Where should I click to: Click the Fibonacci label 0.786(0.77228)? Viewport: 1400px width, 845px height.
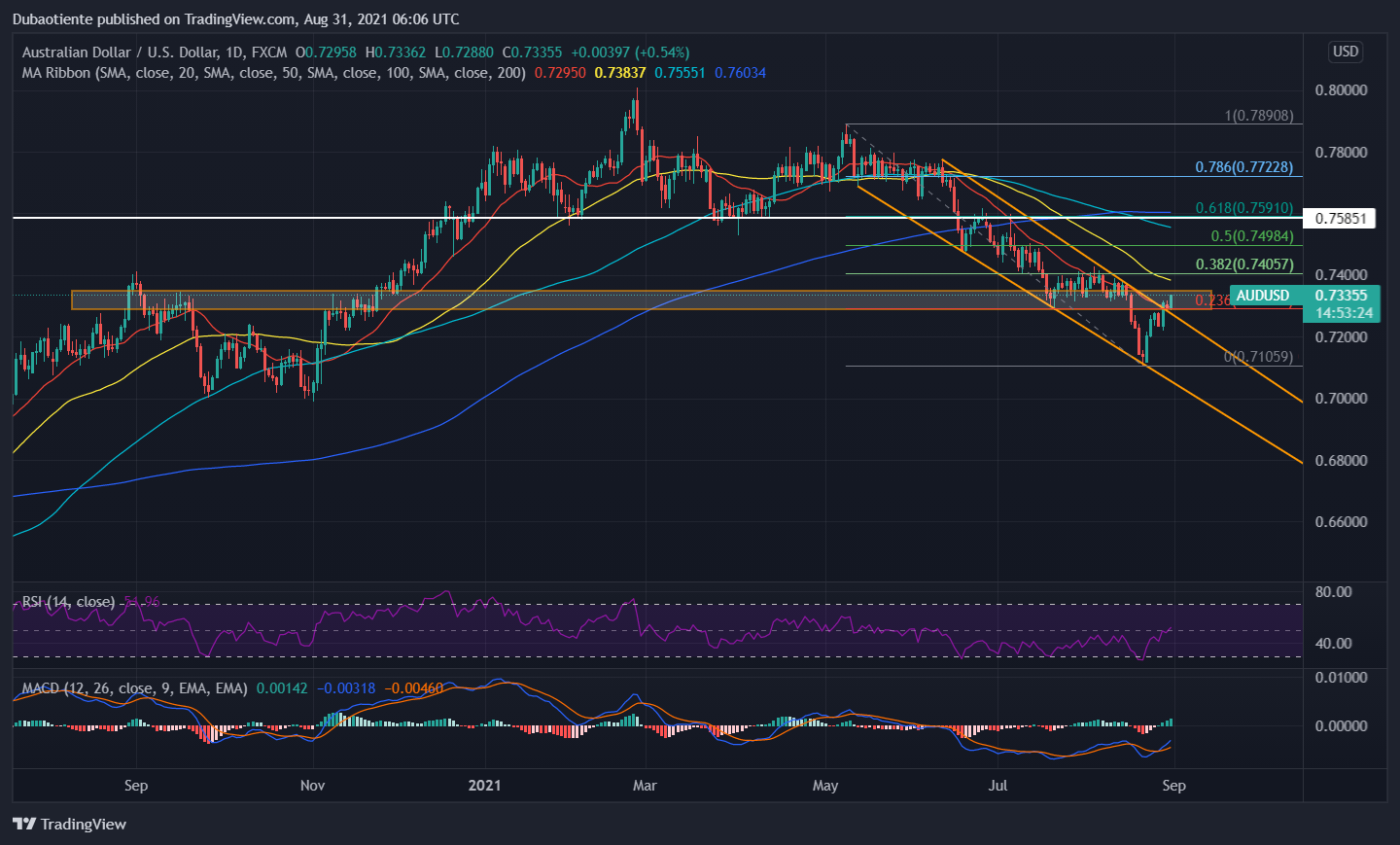click(x=1244, y=167)
